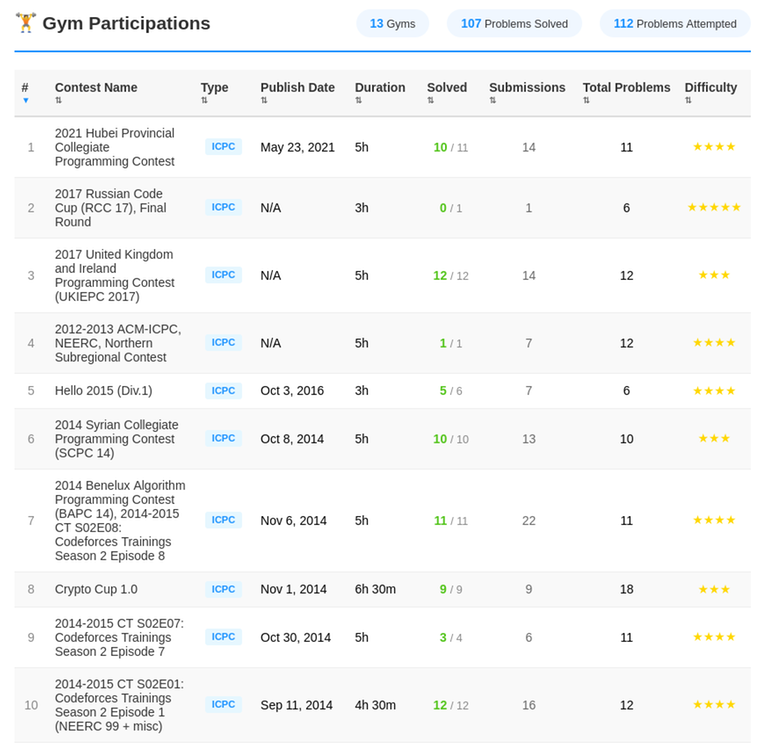
Task: Click the Submissions sort arrows icon
Action: coord(492,101)
